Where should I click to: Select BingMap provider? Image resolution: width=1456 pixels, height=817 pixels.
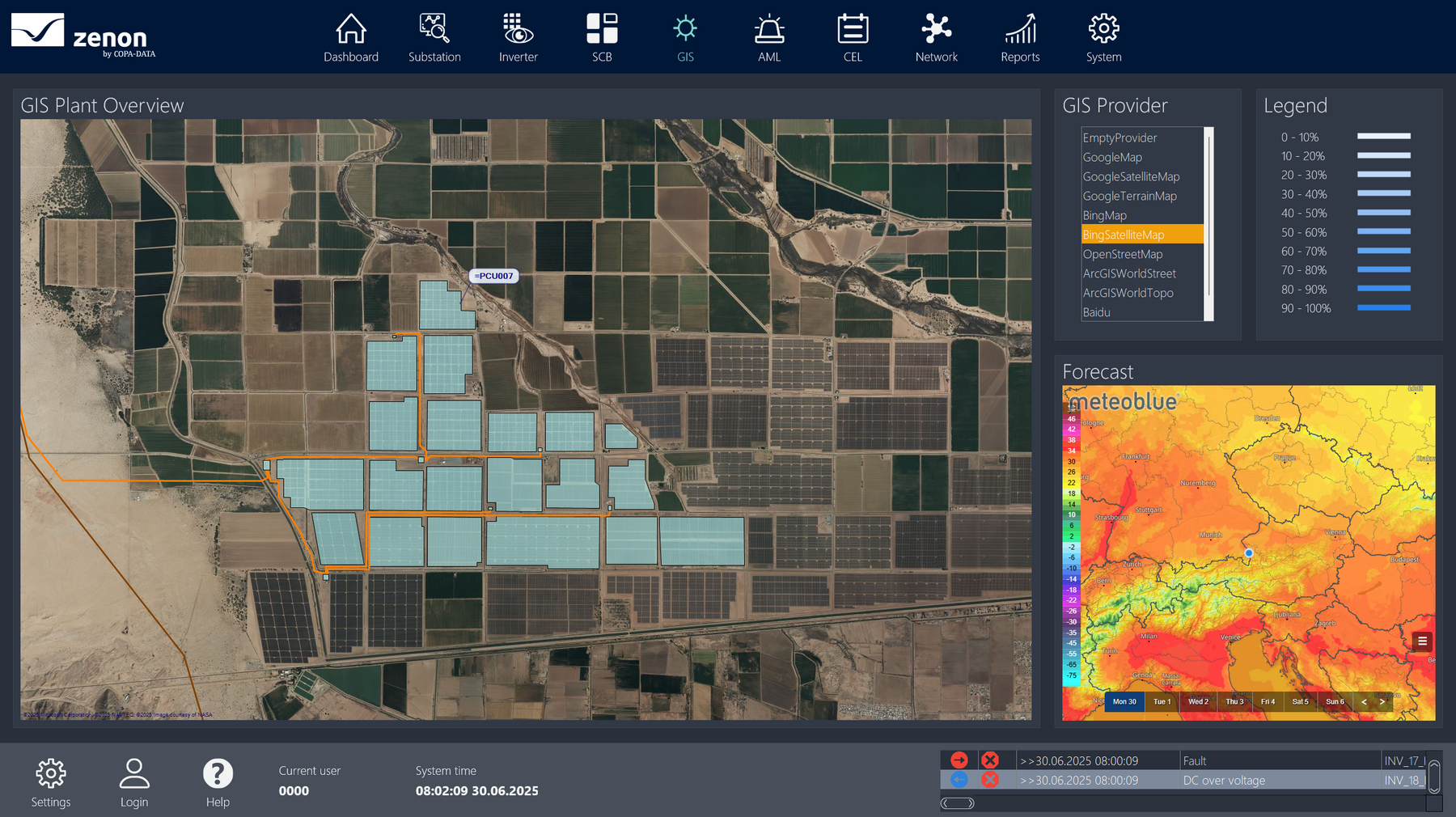pyautogui.click(x=1142, y=215)
